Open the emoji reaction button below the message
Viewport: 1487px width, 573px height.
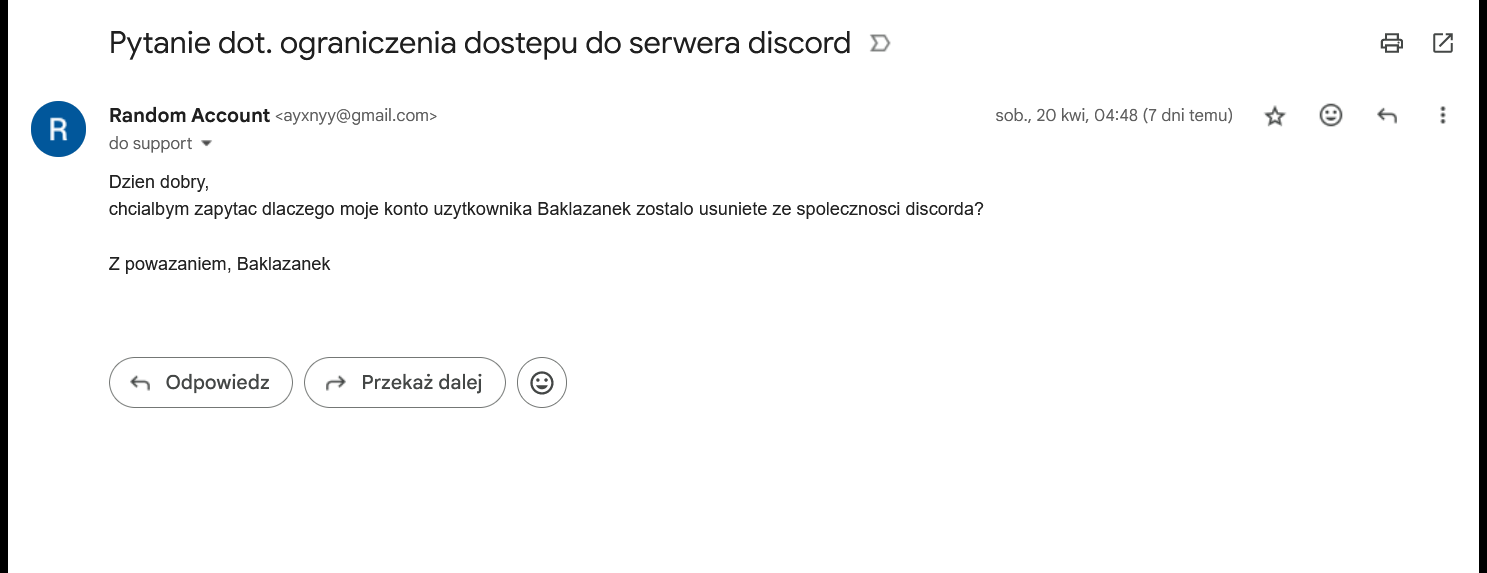pyautogui.click(x=542, y=382)
